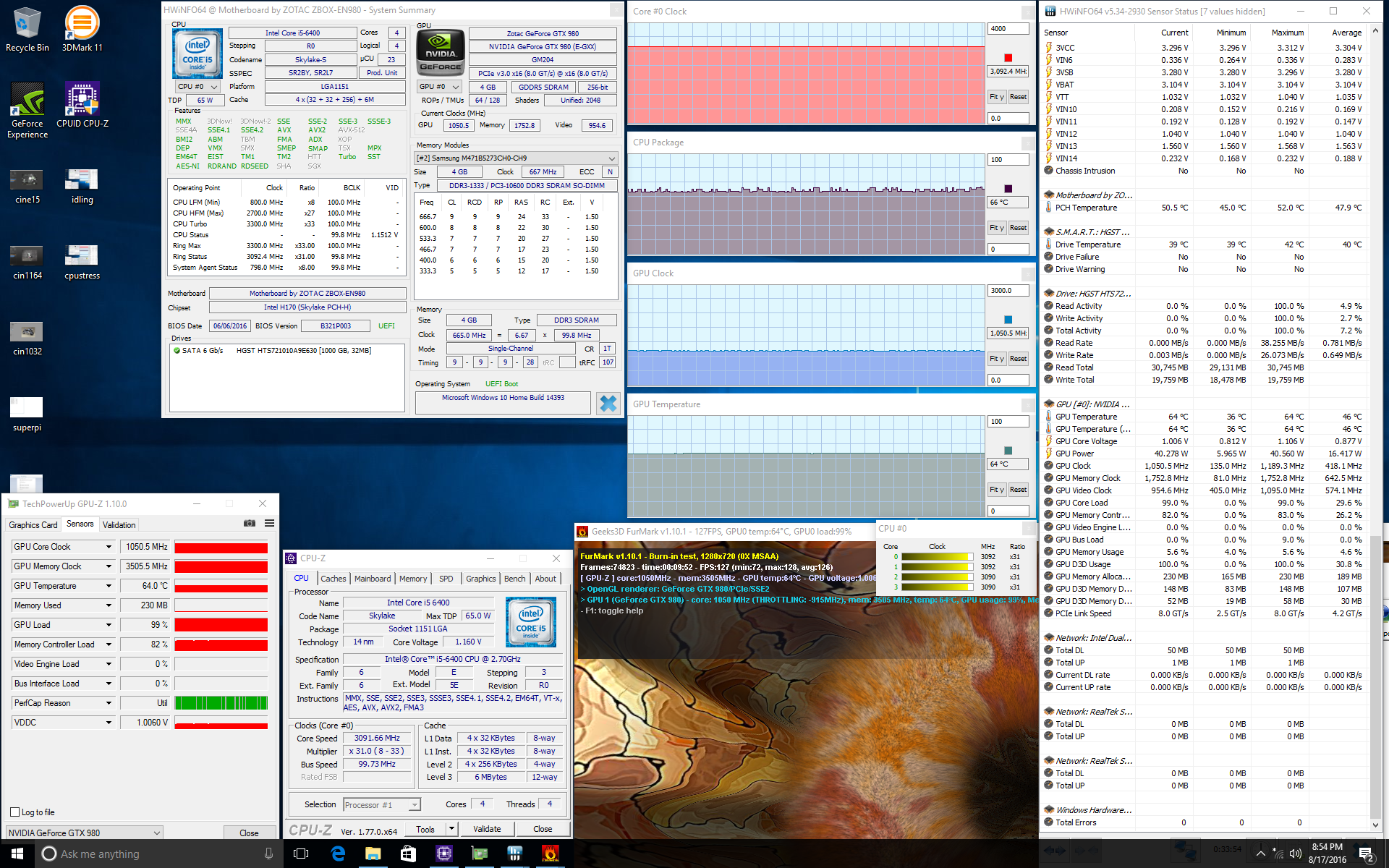This screenshot has width=1389, height=868.
Task: Click the red color swatch in Core #0 Clock
Action: (1008, 58)
